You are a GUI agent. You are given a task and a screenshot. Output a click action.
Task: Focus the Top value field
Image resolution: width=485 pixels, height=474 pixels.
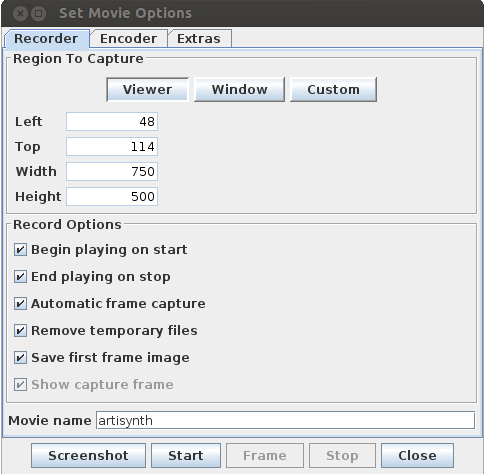pos(112,146)
